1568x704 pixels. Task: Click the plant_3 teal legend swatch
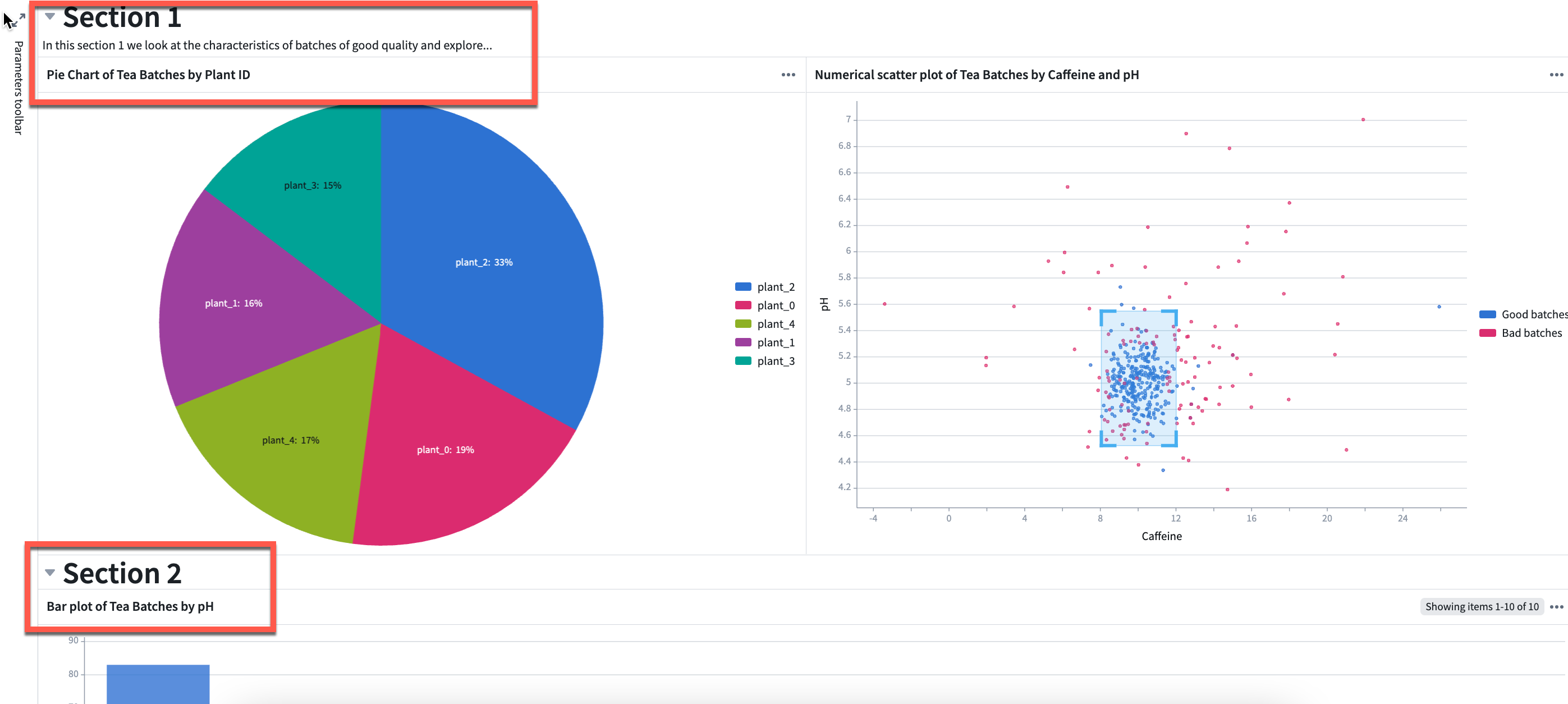click(x=742, y=360)
